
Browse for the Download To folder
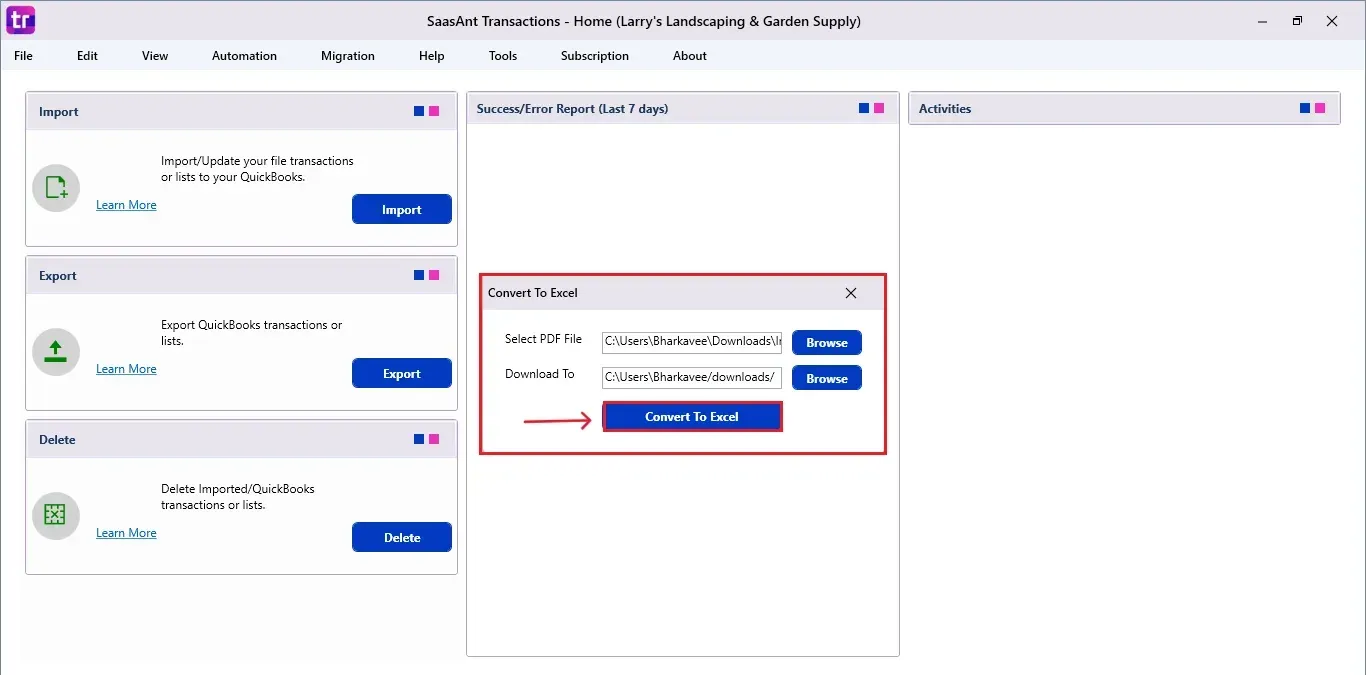click(827, 379)
